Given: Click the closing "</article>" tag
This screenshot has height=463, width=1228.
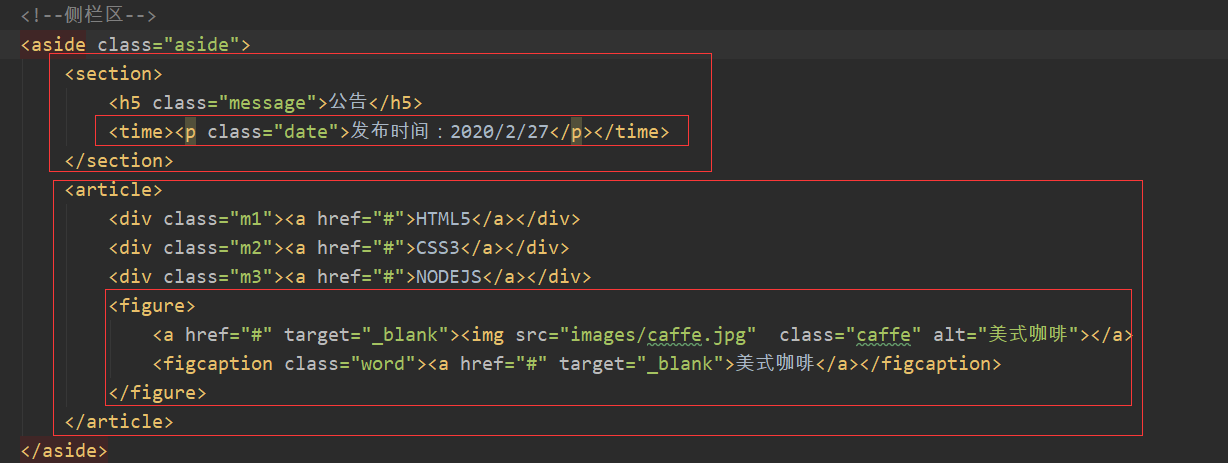Looking at the screenshot, I should pos(120,422).
